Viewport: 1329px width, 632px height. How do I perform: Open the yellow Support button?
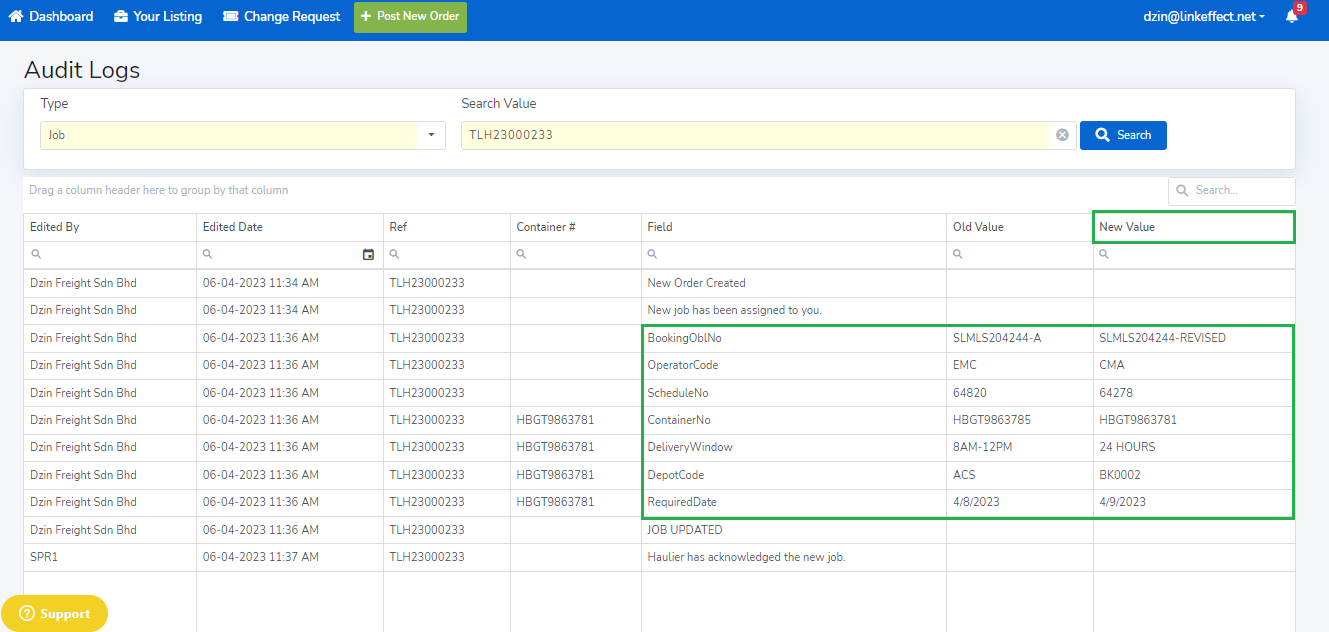(x=55, y=613)
